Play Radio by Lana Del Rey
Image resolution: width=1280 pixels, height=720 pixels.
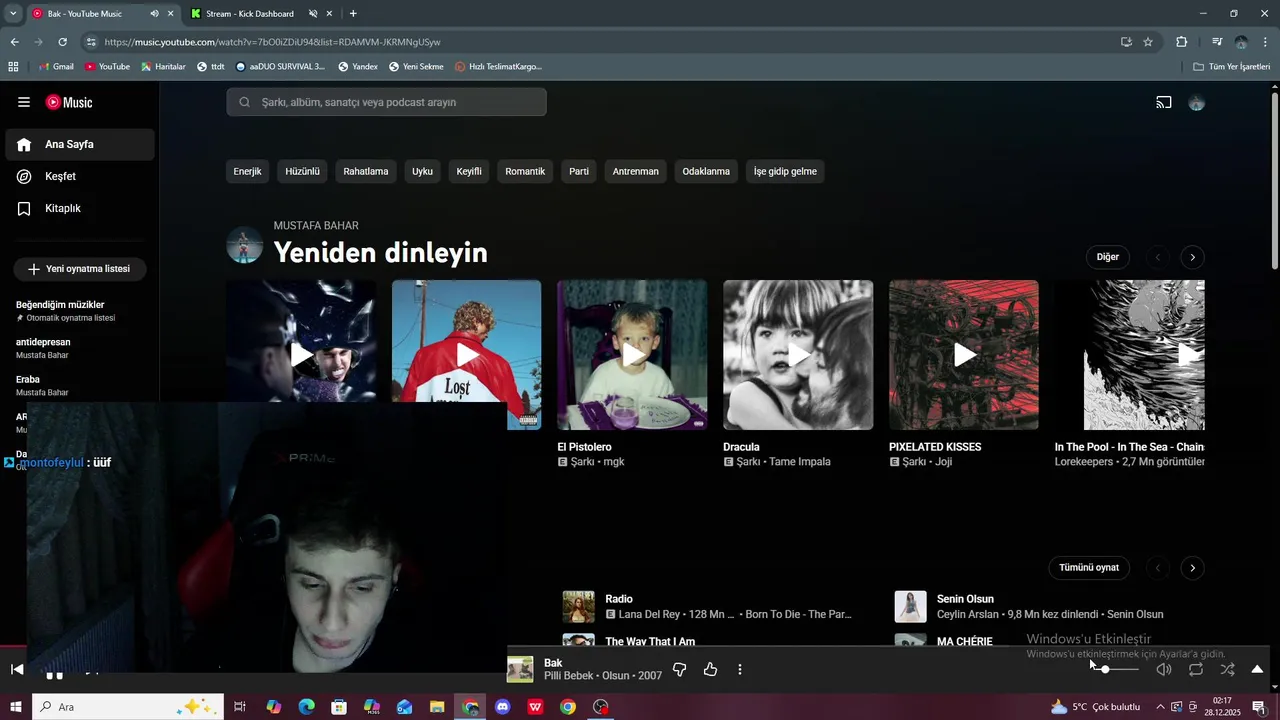(x=578, y=606)
